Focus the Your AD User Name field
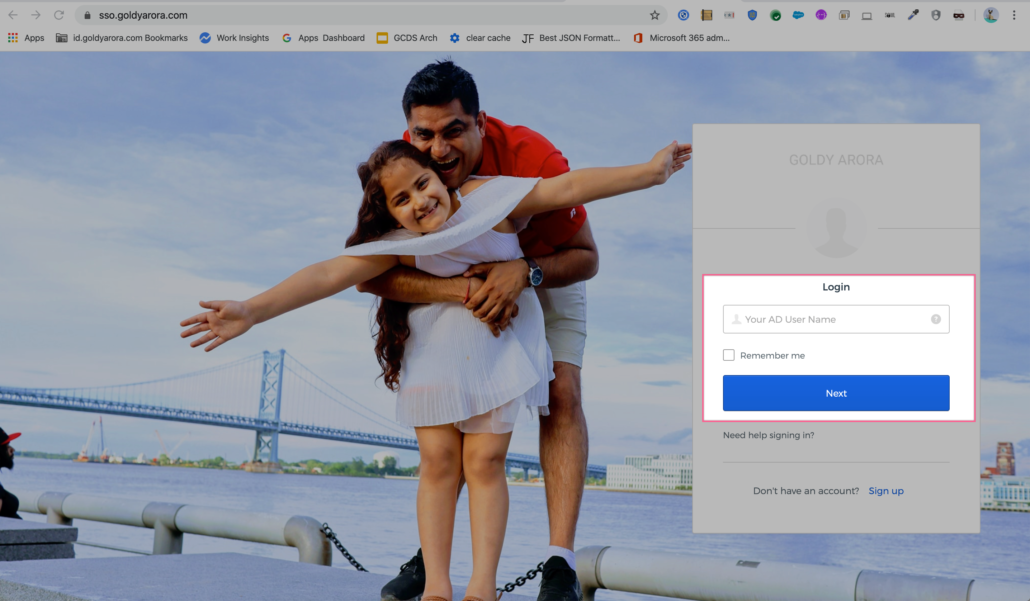Image resolution: width=1030 pixels, height=601 pixels. tap(836, 319)
